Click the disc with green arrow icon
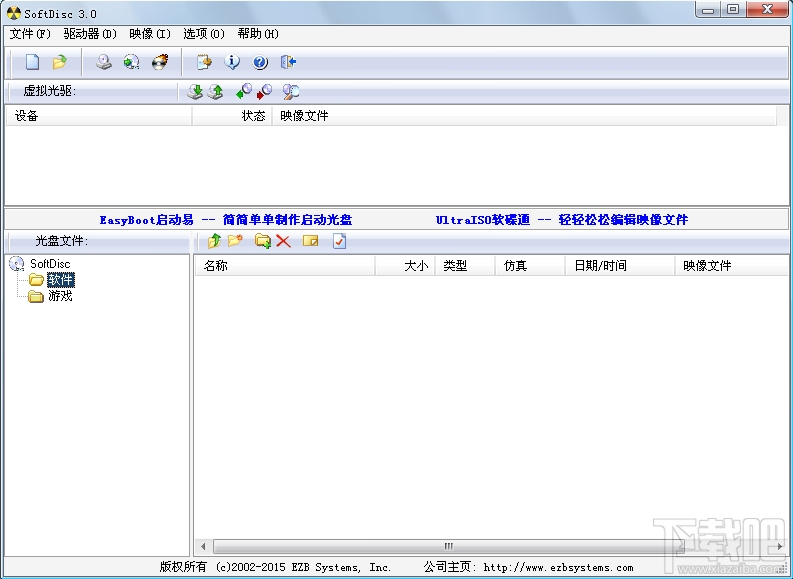Image resolution: width=793 pixels, height=579 pixels. (x=131, y=62)
